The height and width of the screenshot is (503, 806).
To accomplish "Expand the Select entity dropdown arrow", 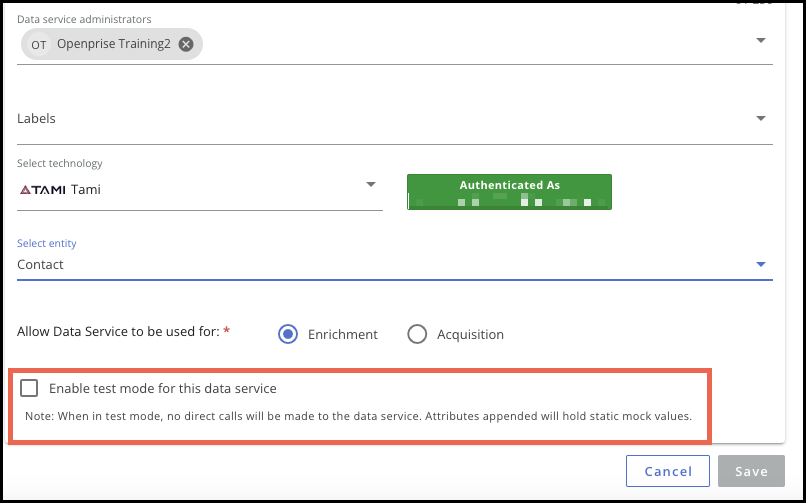I will point(761,264).
